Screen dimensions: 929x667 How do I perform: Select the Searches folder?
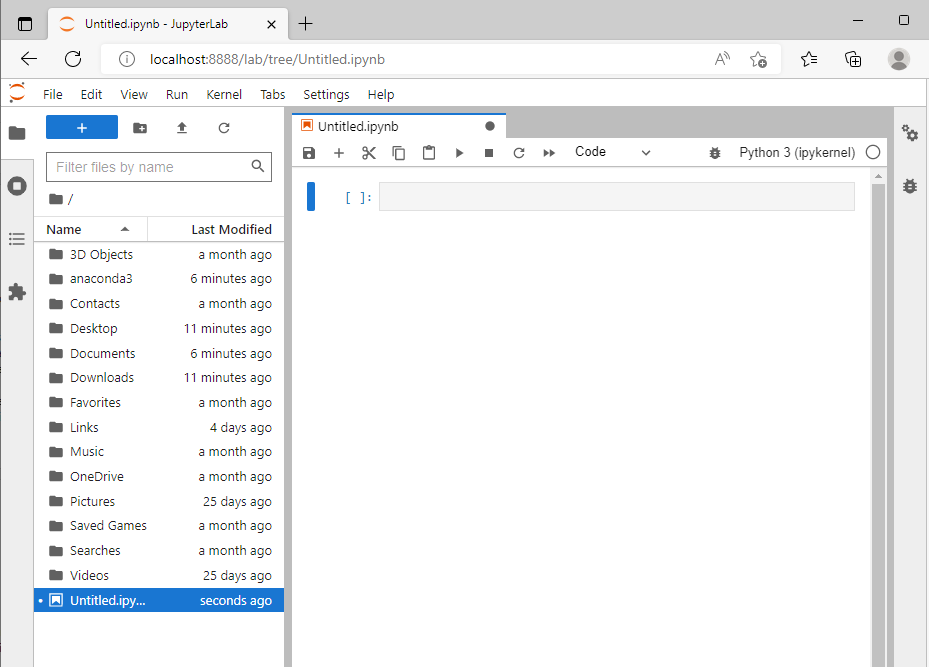(x=159, y=550)
